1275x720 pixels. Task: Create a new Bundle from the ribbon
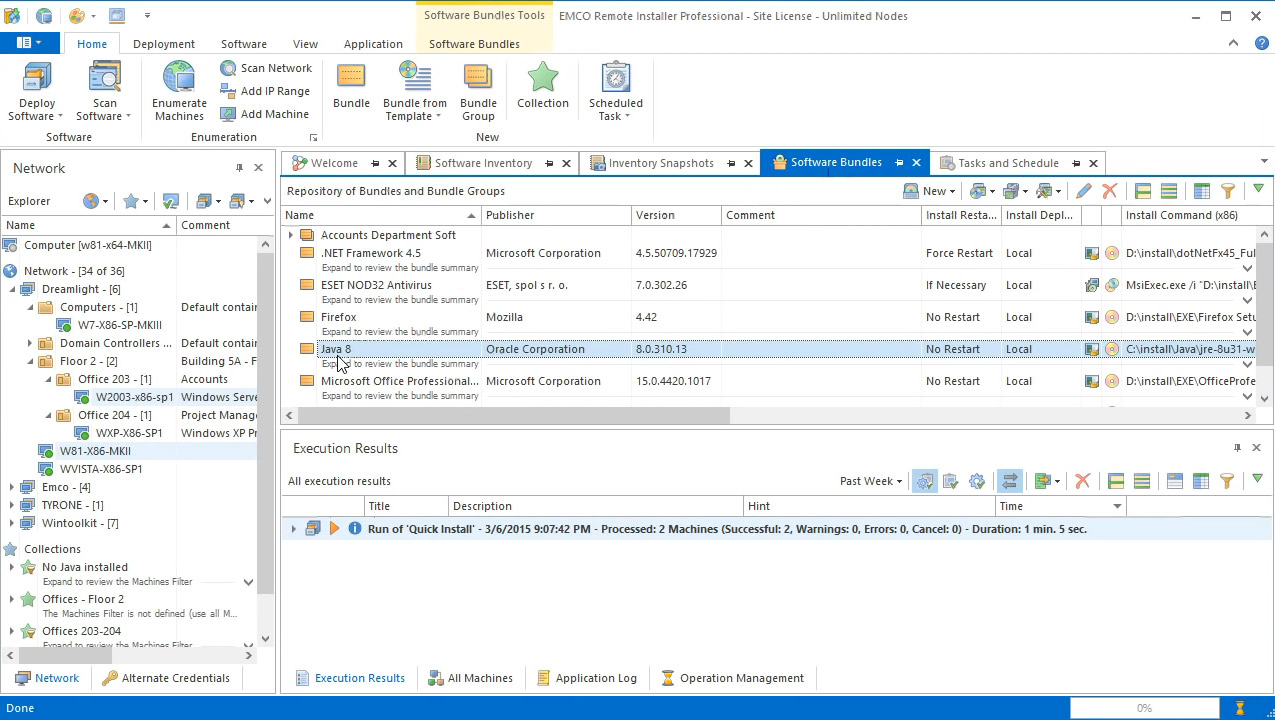point(351,80)
